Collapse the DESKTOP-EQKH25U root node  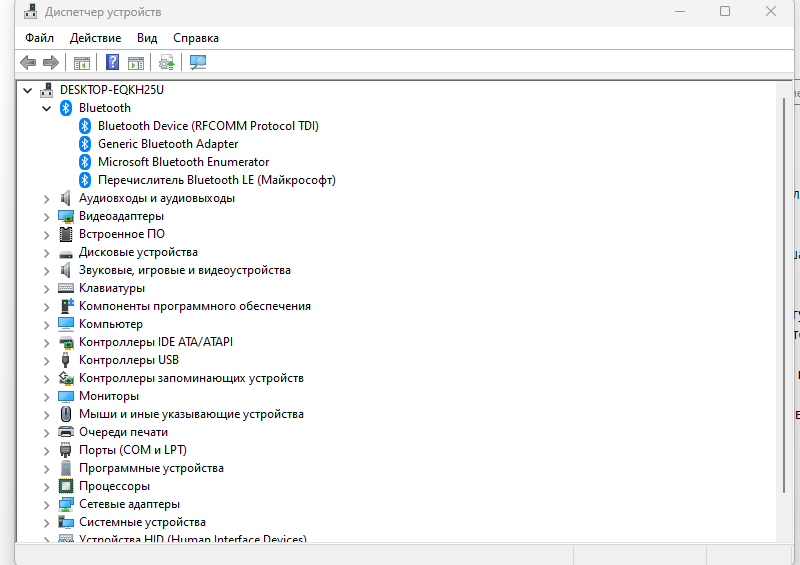tap(28, 91)
